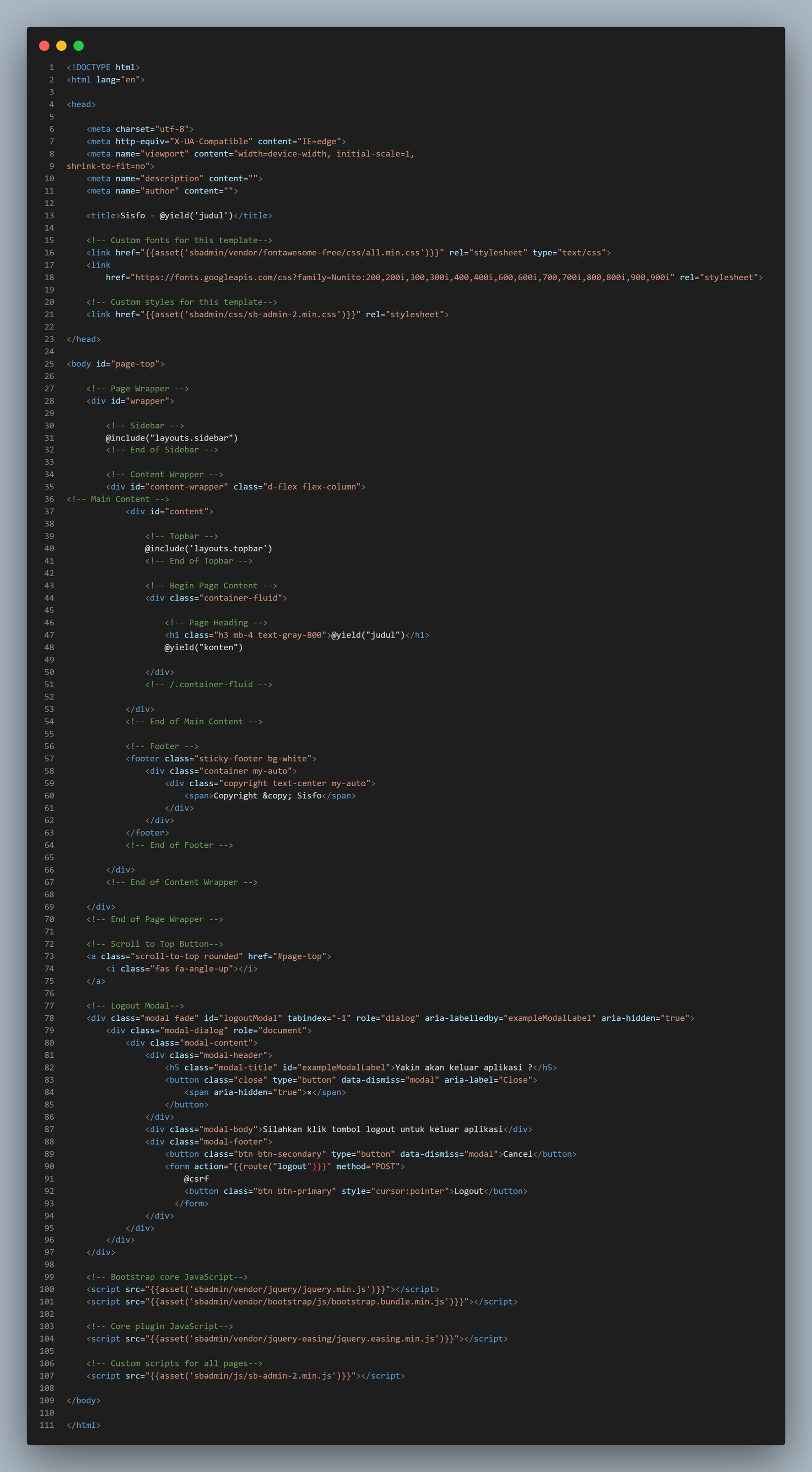
Task: Click the yellow minimize window dot
Action: (61, 46)
